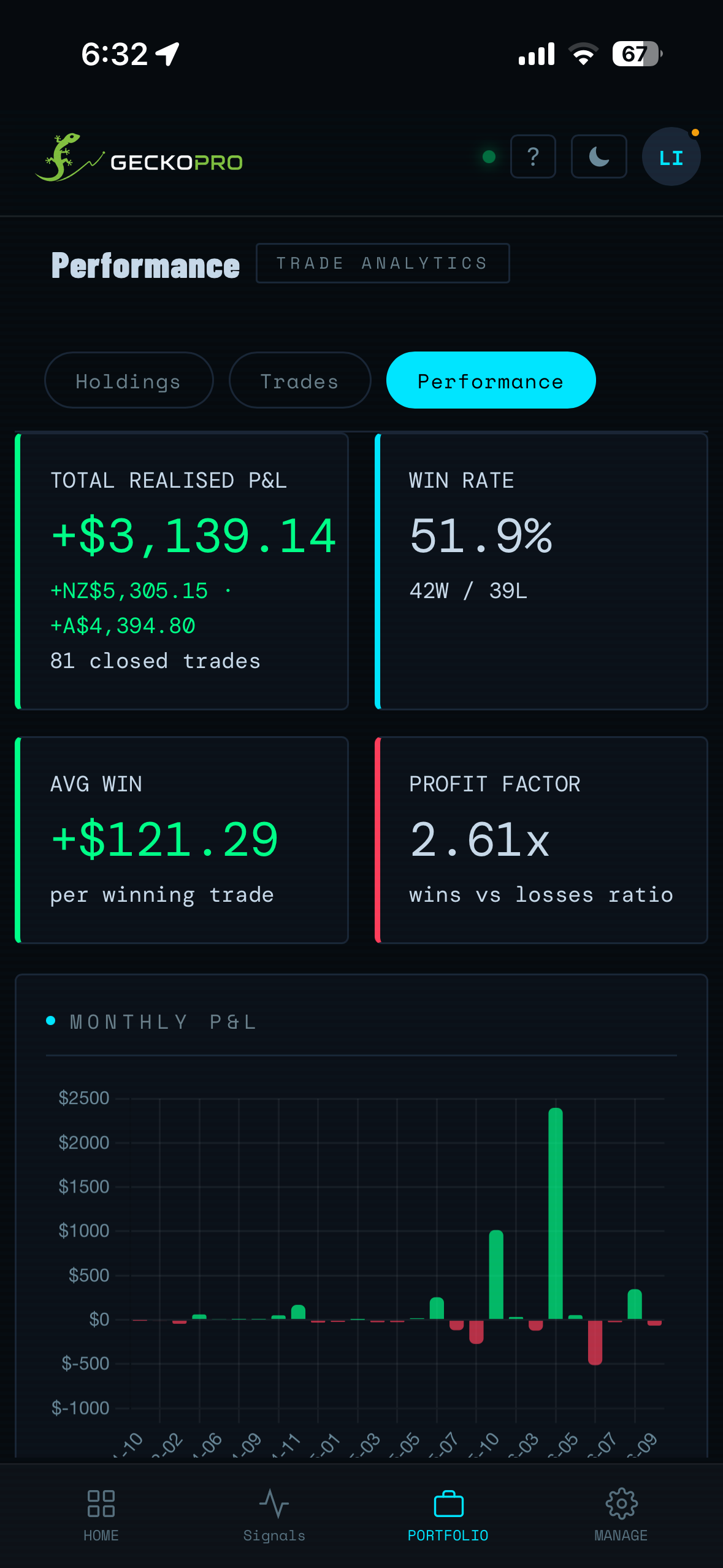Toggle dark mode with the moon icon
Image resolution: width=723 pixels, height=1568 pixels.
[x=599, y=156]
